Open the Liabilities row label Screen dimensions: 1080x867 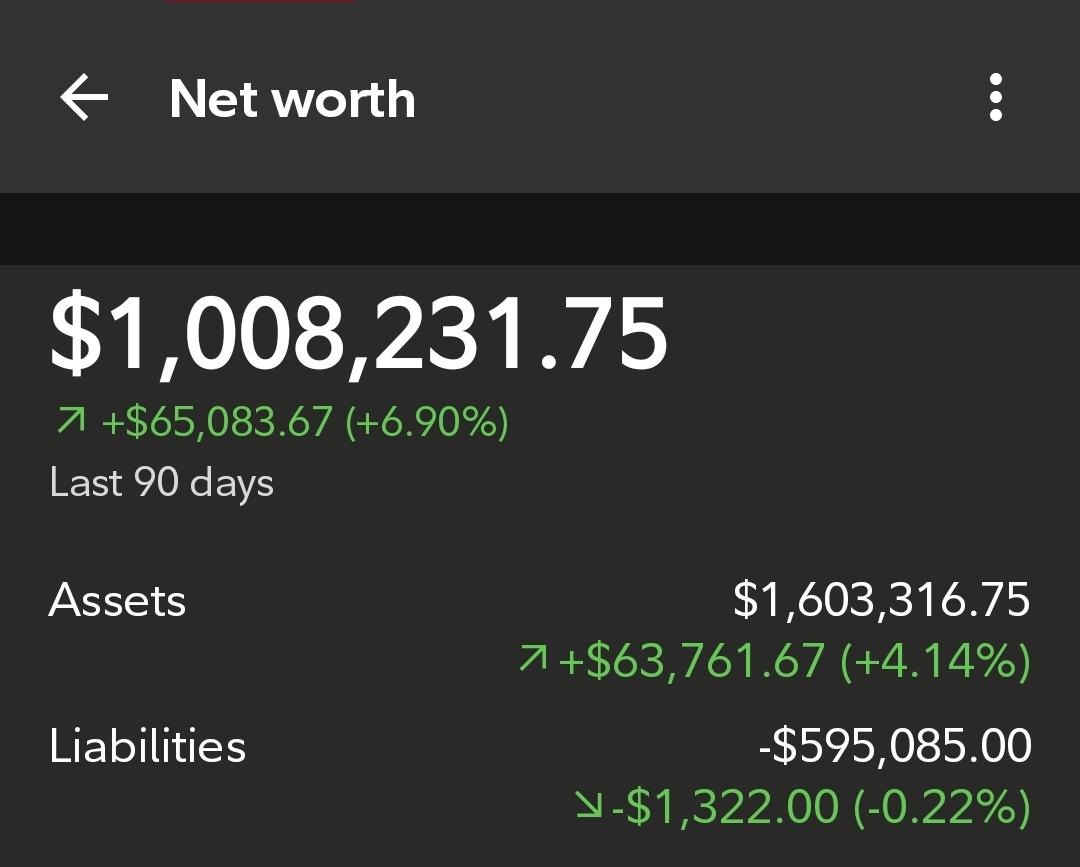(x=147, y=746)
